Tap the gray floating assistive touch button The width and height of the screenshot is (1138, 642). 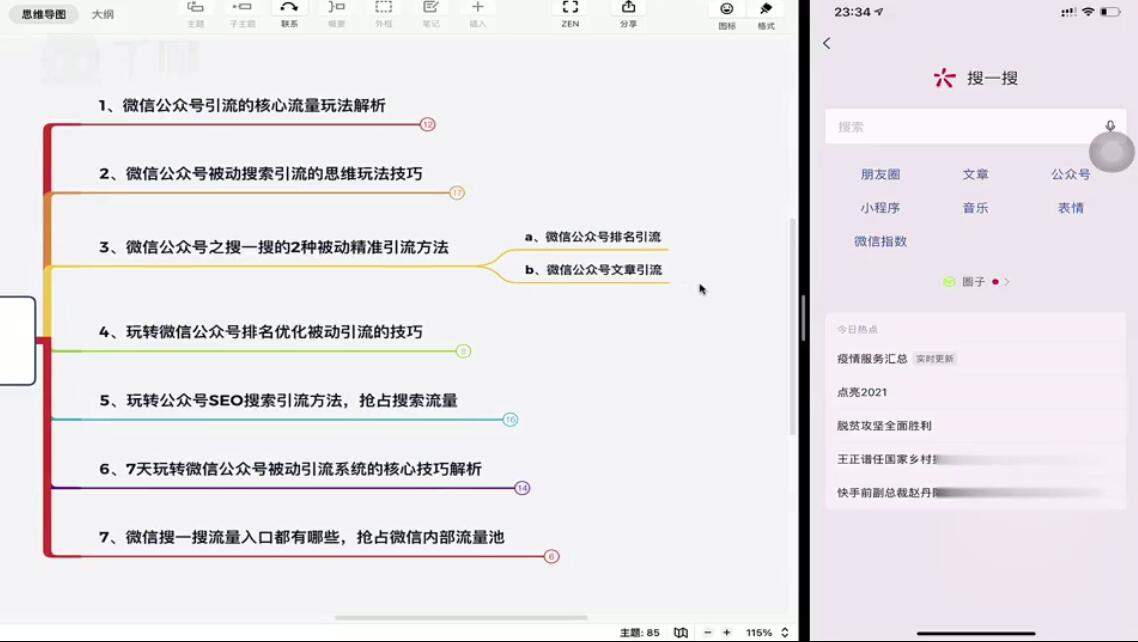[x=1111, y=152]
